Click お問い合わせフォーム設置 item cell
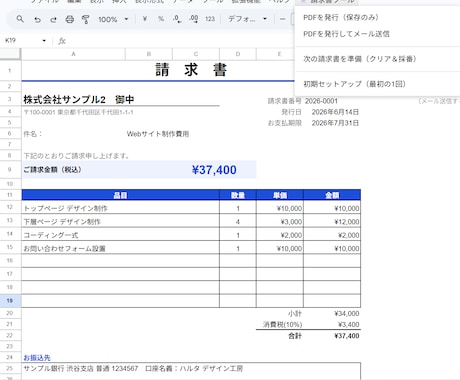This screenshot has width=460, height=380. point(120,248)
